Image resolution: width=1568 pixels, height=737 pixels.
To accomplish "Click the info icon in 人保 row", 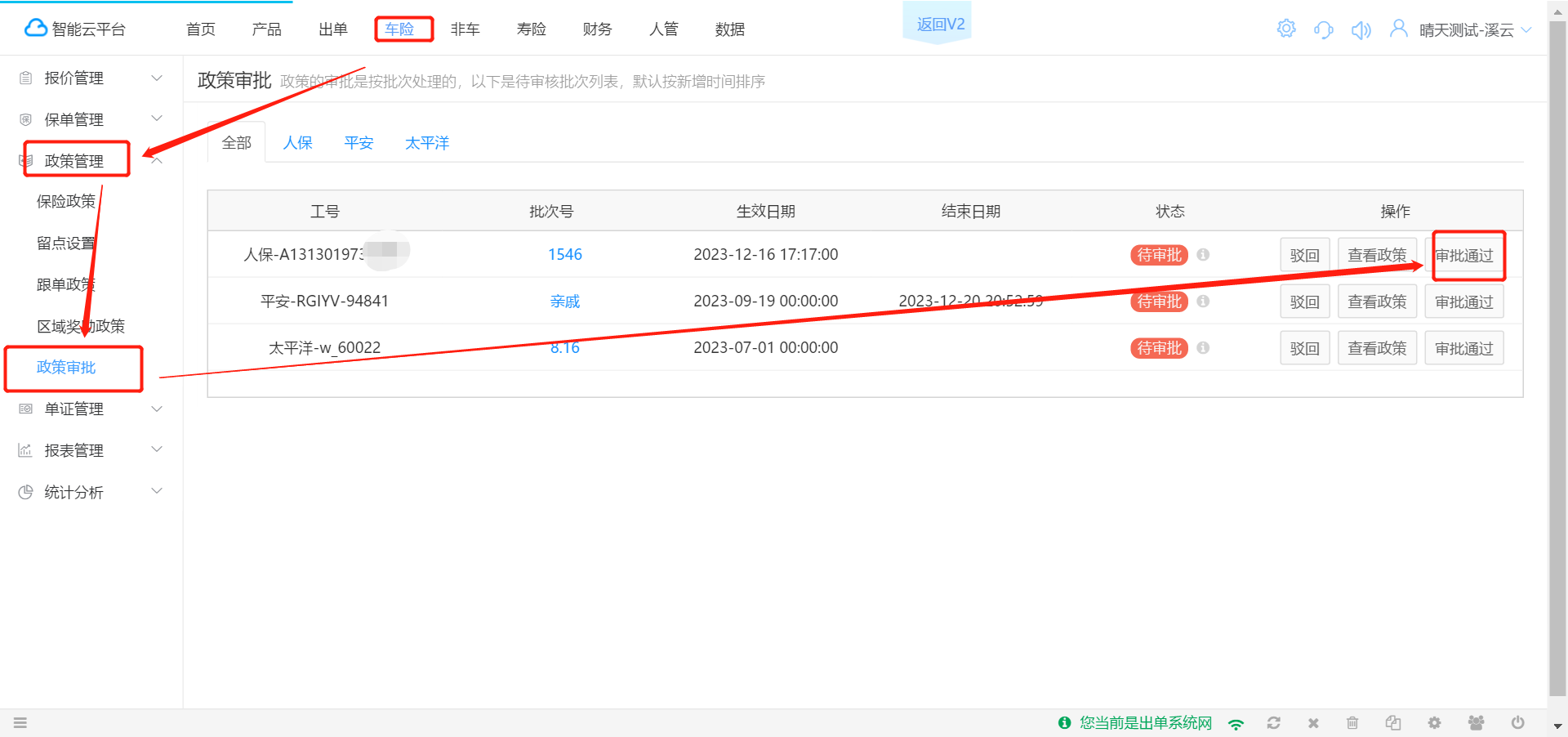I will coord(1203,255).
